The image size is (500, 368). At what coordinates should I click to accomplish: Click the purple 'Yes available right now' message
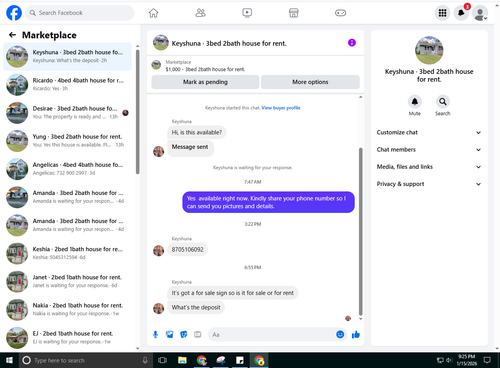(x=268, y=202)
